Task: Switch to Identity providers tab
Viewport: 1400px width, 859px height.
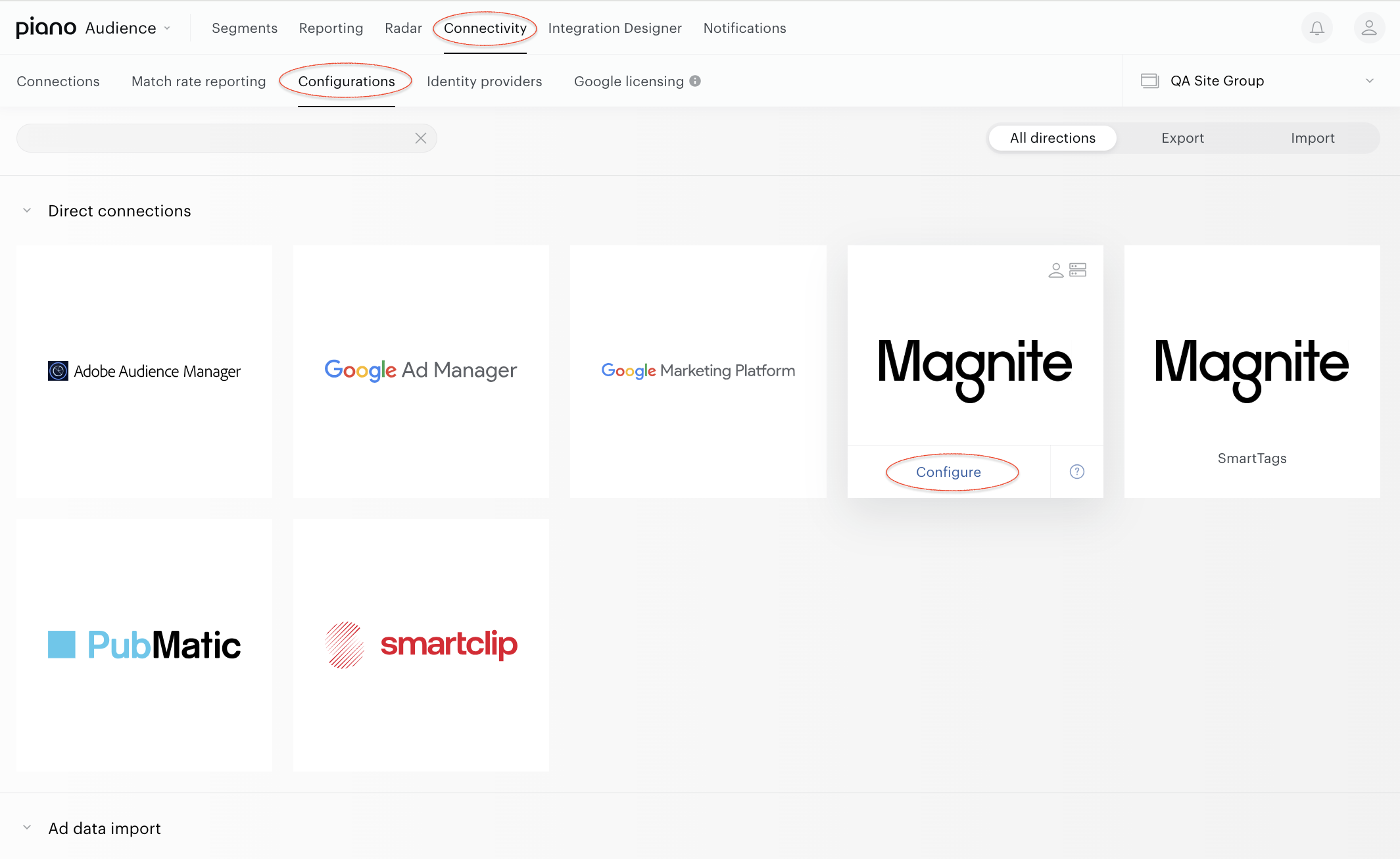Action: point(485,82)
